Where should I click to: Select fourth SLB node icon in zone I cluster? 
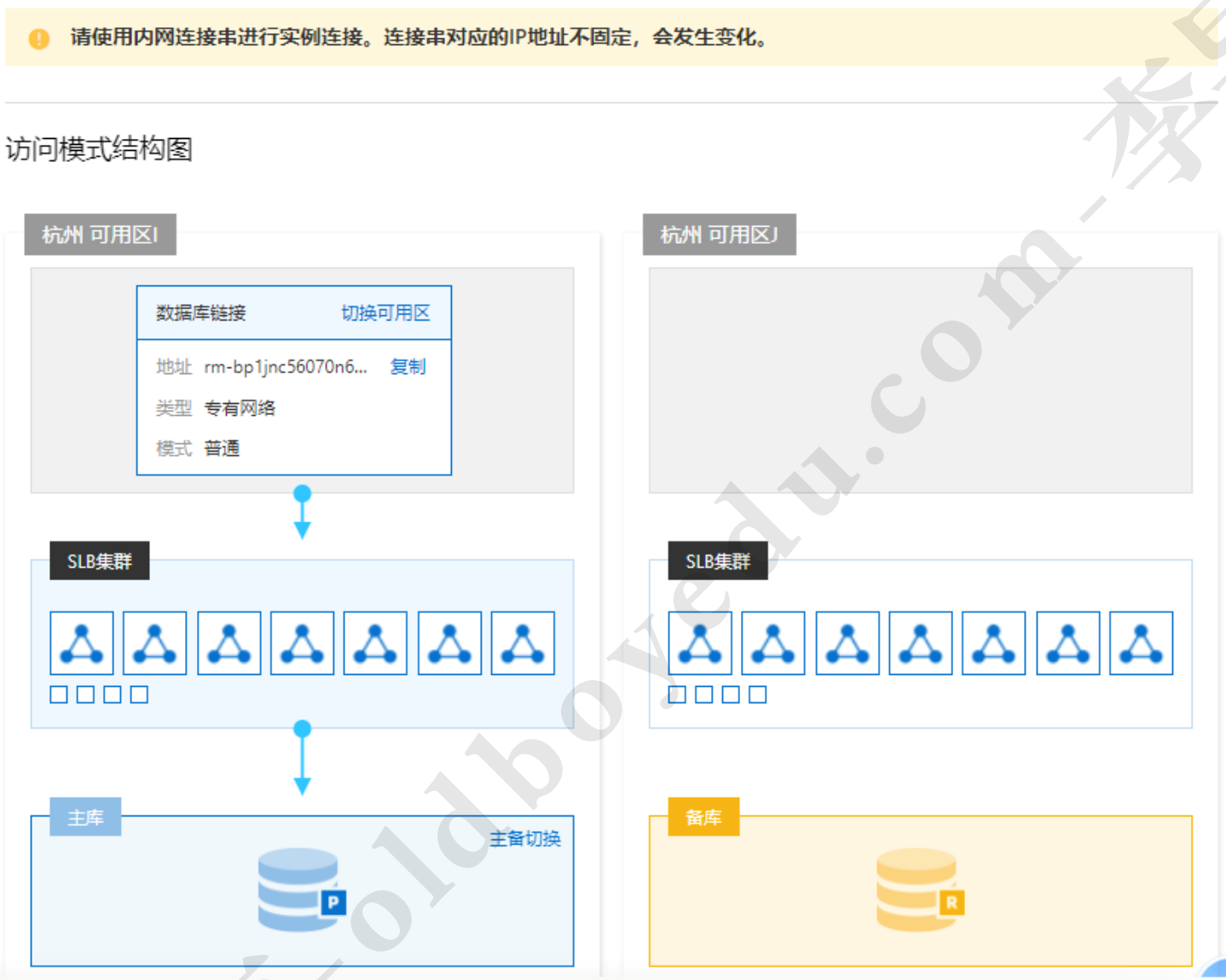click(303, 643)
